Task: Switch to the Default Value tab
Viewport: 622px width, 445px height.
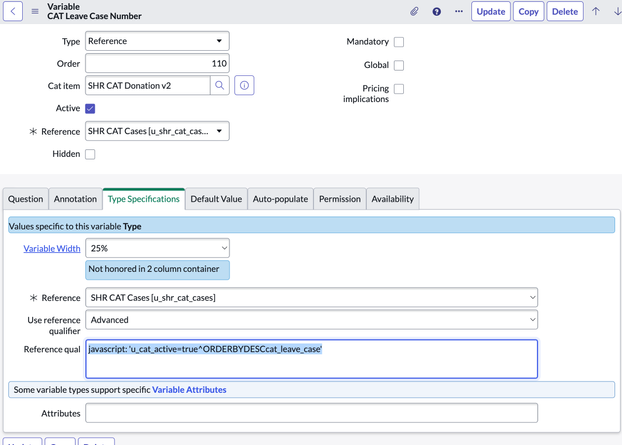Action: pos(216,199)
